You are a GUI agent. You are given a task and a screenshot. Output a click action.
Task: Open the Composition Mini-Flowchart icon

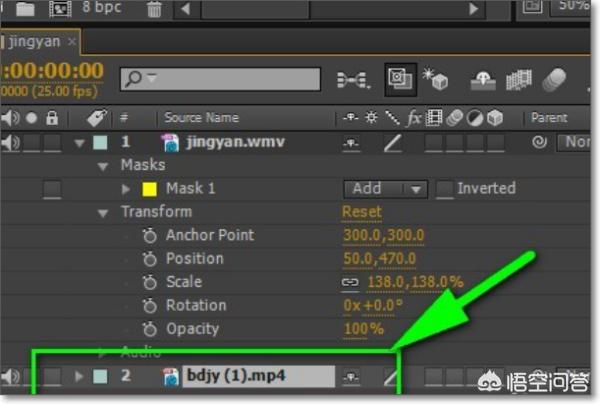point(354,80)
